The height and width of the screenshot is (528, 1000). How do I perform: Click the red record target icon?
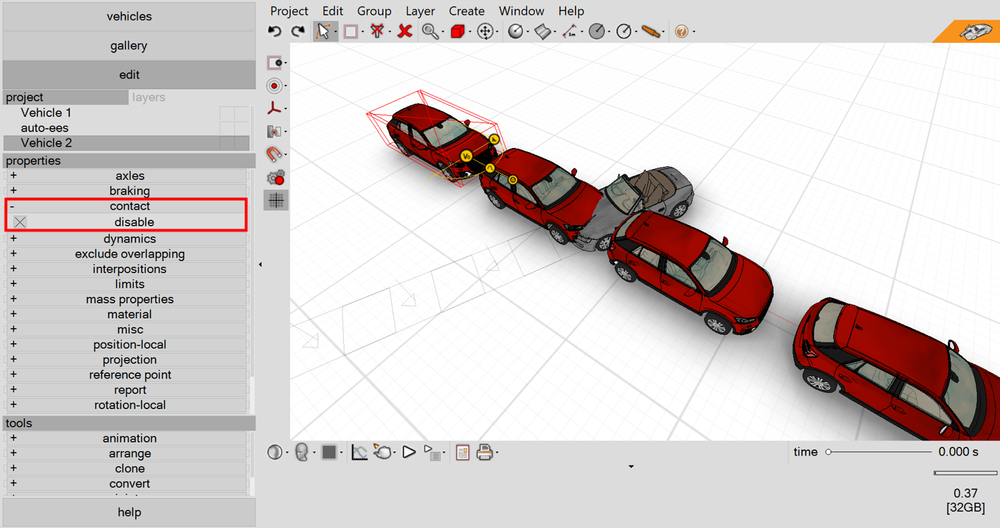click(274, 85)
